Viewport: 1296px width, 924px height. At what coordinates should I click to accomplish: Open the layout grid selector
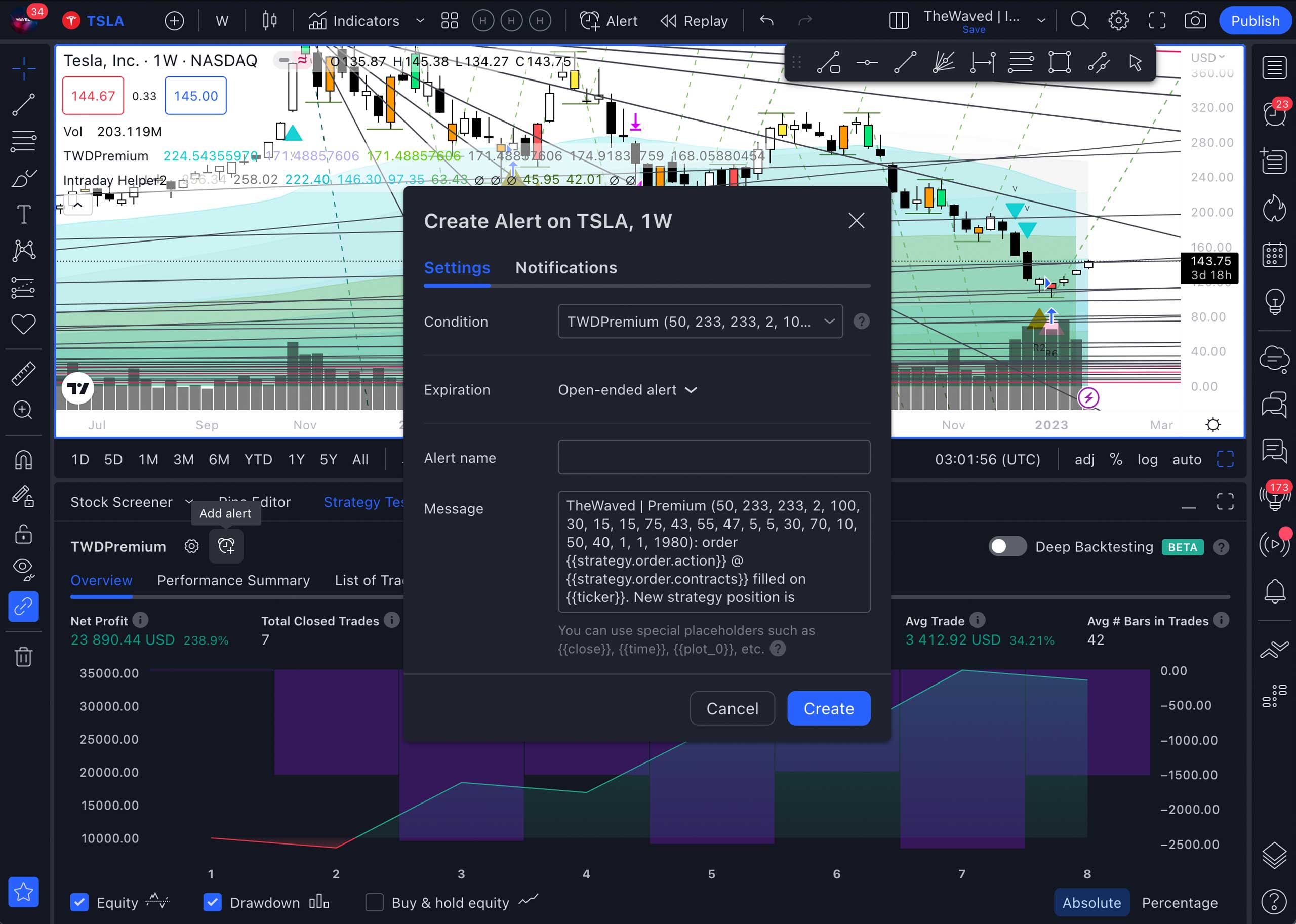[x=450, y=21]
